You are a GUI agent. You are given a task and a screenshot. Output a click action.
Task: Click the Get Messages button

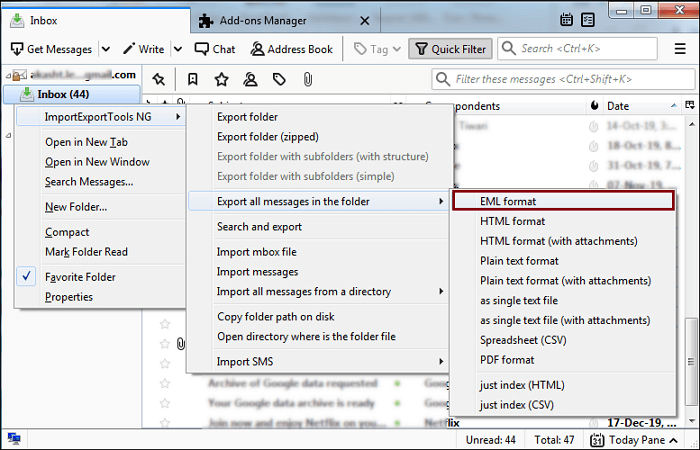click(51, 49)
